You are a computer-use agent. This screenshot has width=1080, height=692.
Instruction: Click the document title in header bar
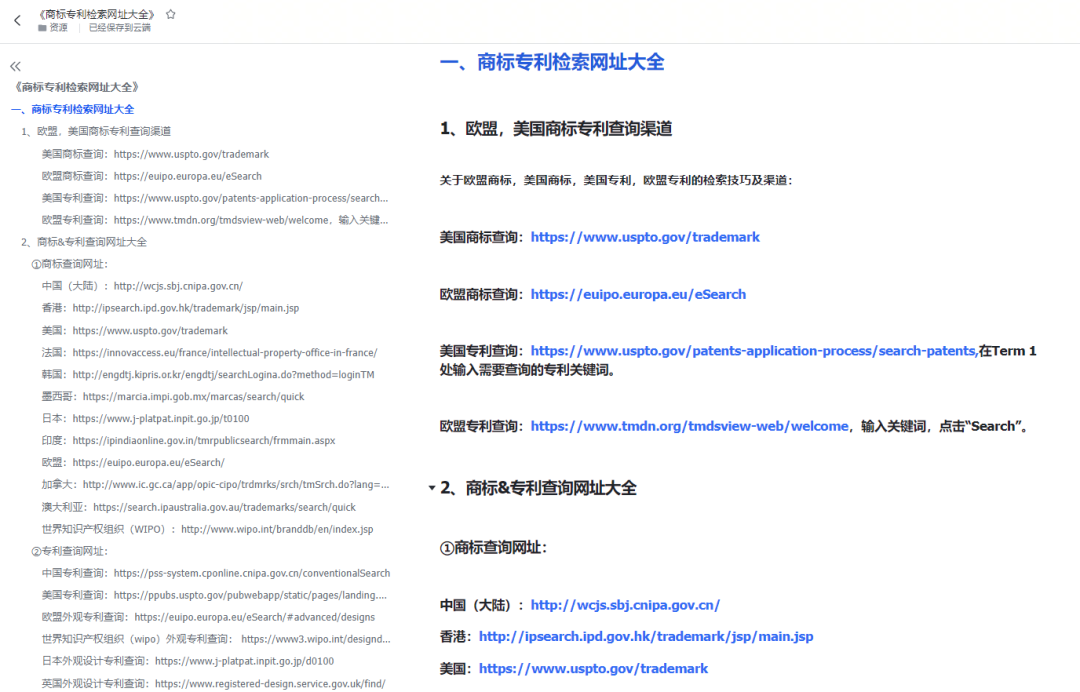pyautogui.click(x=97, y=14)
